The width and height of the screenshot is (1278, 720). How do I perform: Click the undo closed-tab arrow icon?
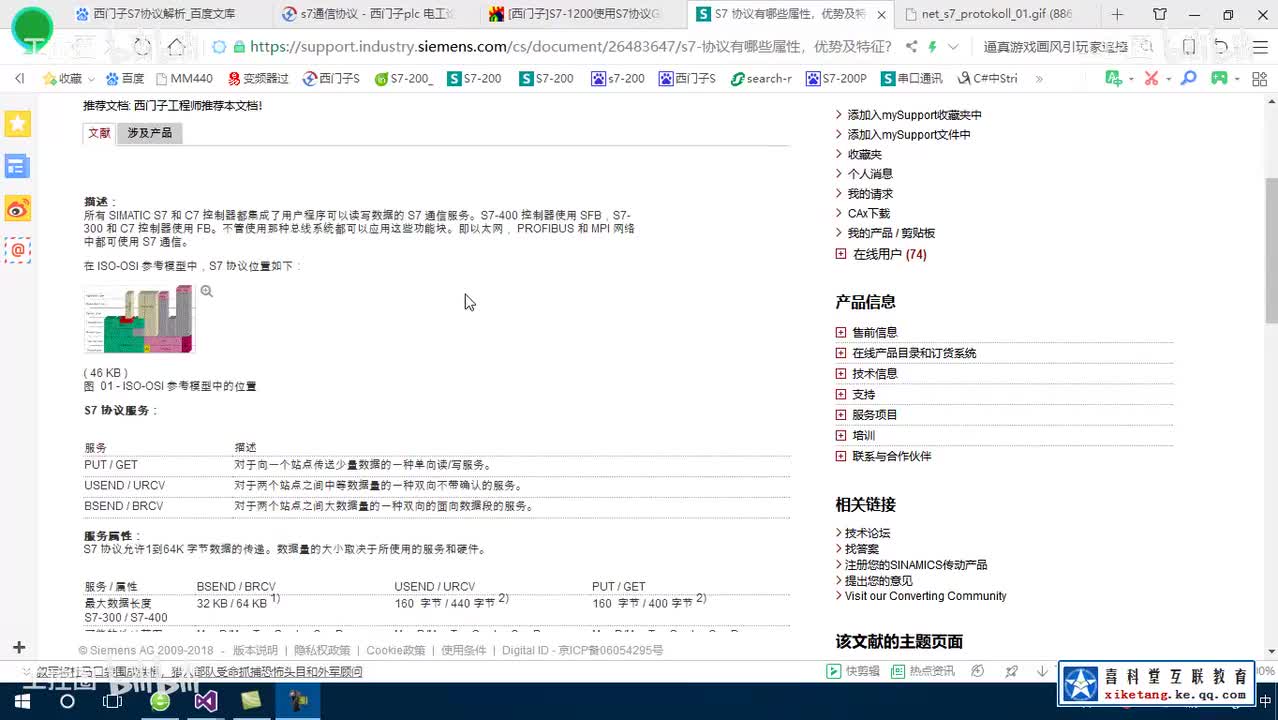click(x=1221, y=47)
